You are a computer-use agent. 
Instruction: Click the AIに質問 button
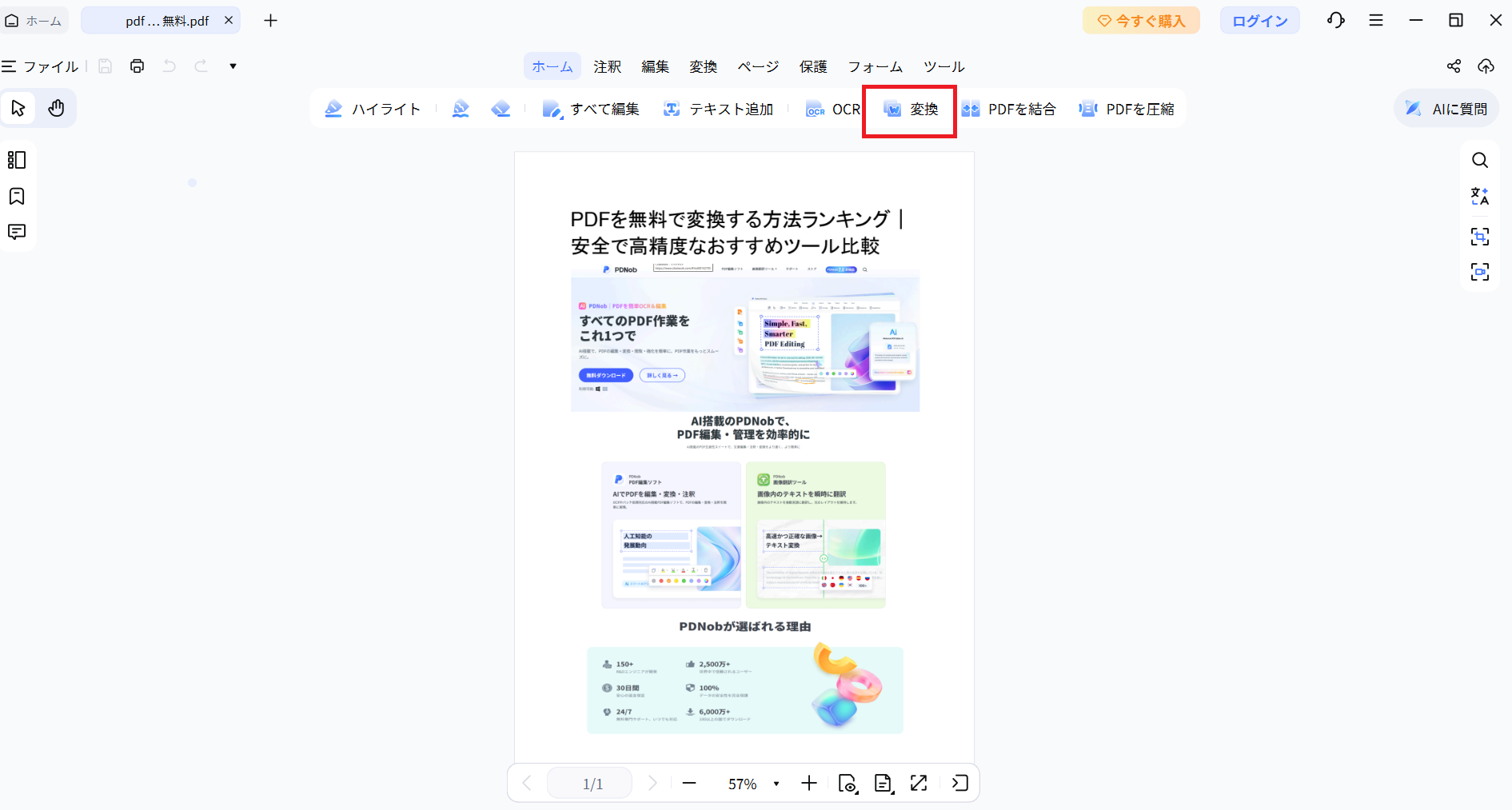pos(1446,109)
